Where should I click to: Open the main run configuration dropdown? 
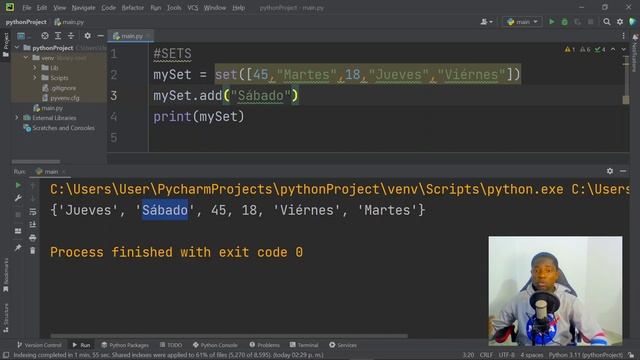[x=523, y=22]
